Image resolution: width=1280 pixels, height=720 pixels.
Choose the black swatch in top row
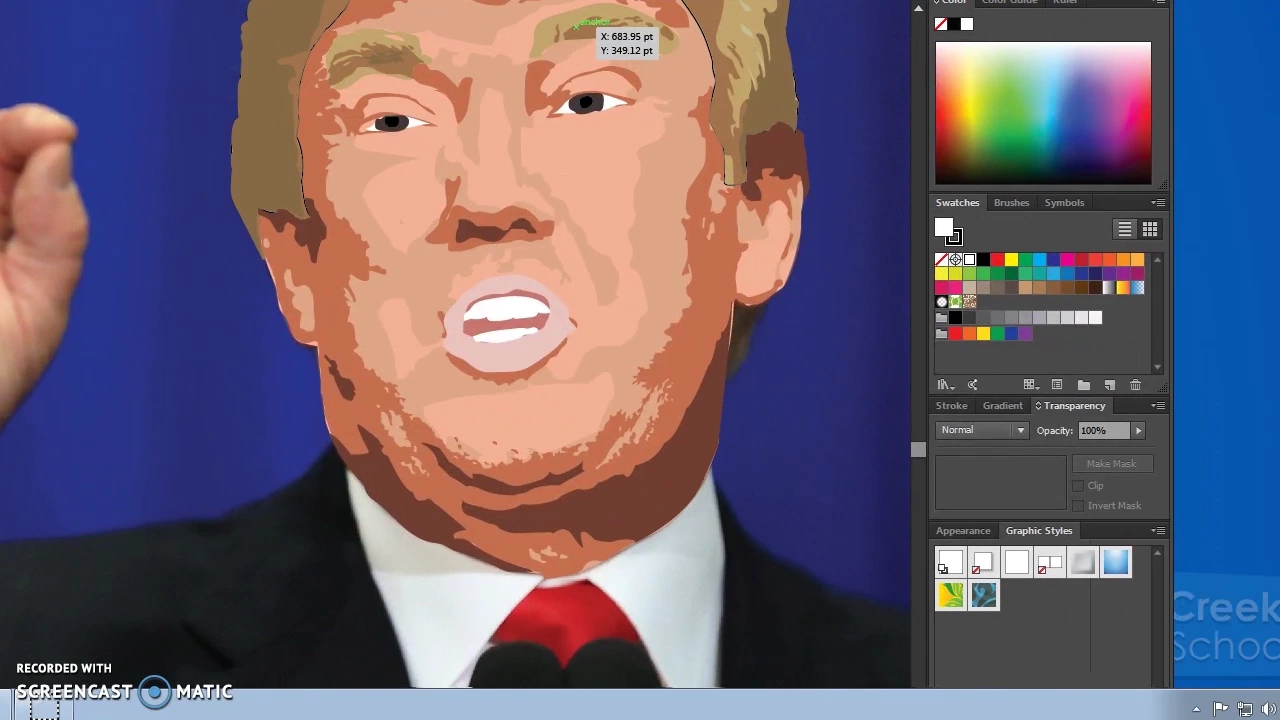983,260
